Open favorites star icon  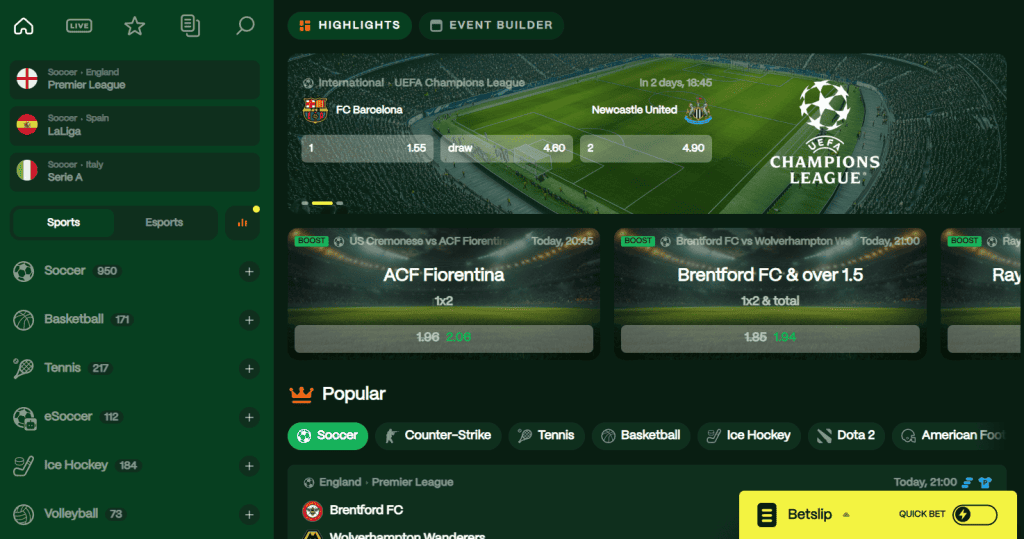pyautogui.click(x=135, y=26)
